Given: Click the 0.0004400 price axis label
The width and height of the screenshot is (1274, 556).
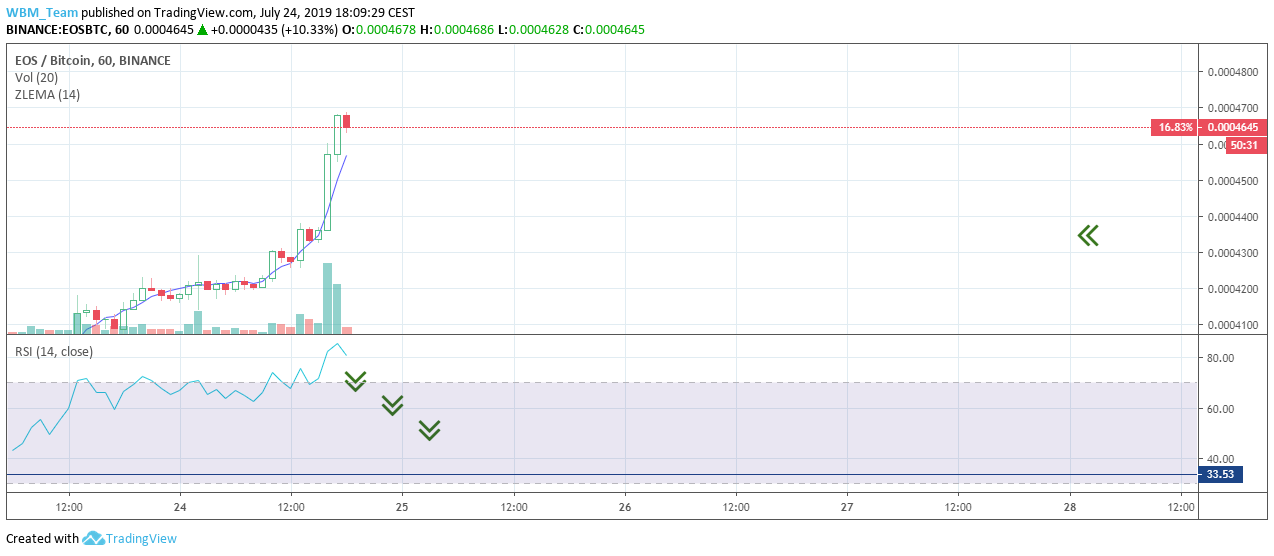Looking at the screenshot, I should 1232,217.
